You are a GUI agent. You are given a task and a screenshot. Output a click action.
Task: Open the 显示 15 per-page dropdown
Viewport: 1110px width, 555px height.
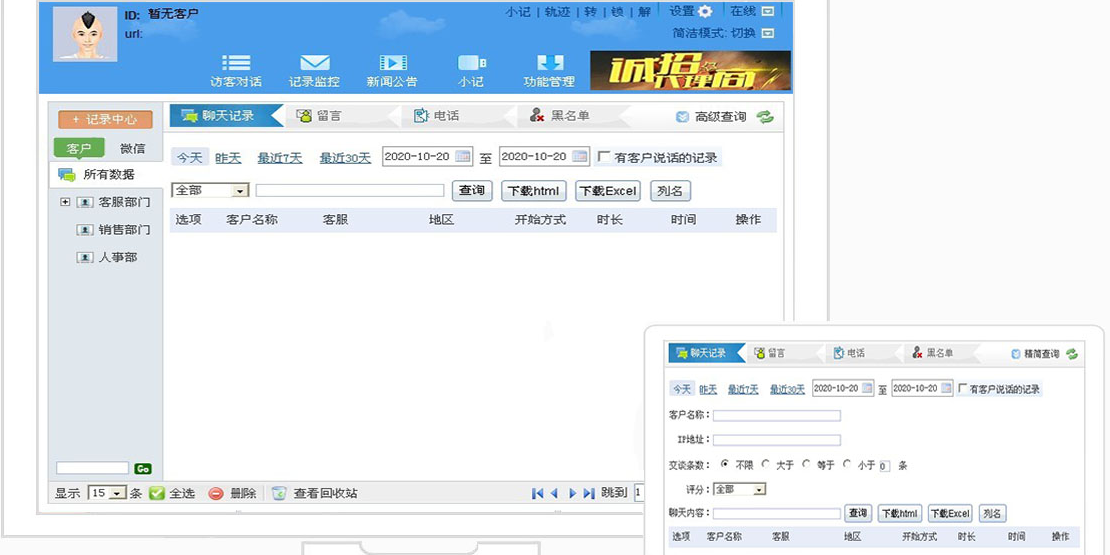click(107, 493)
